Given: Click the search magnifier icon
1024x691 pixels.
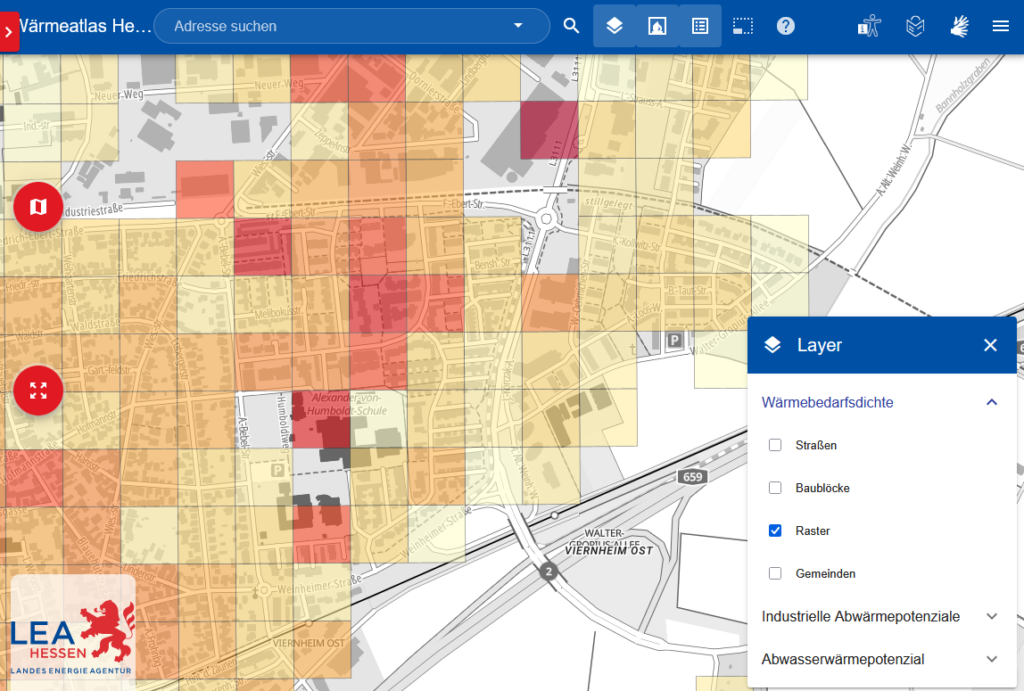Looking at the screenshot, I should point(571,26).
